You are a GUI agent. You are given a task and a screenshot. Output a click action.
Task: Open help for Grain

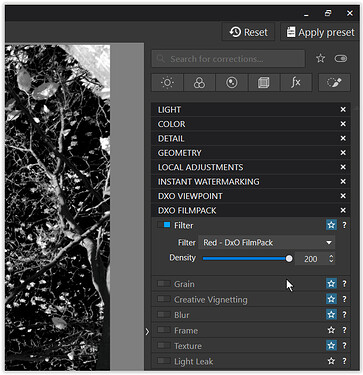pos(344,284)
